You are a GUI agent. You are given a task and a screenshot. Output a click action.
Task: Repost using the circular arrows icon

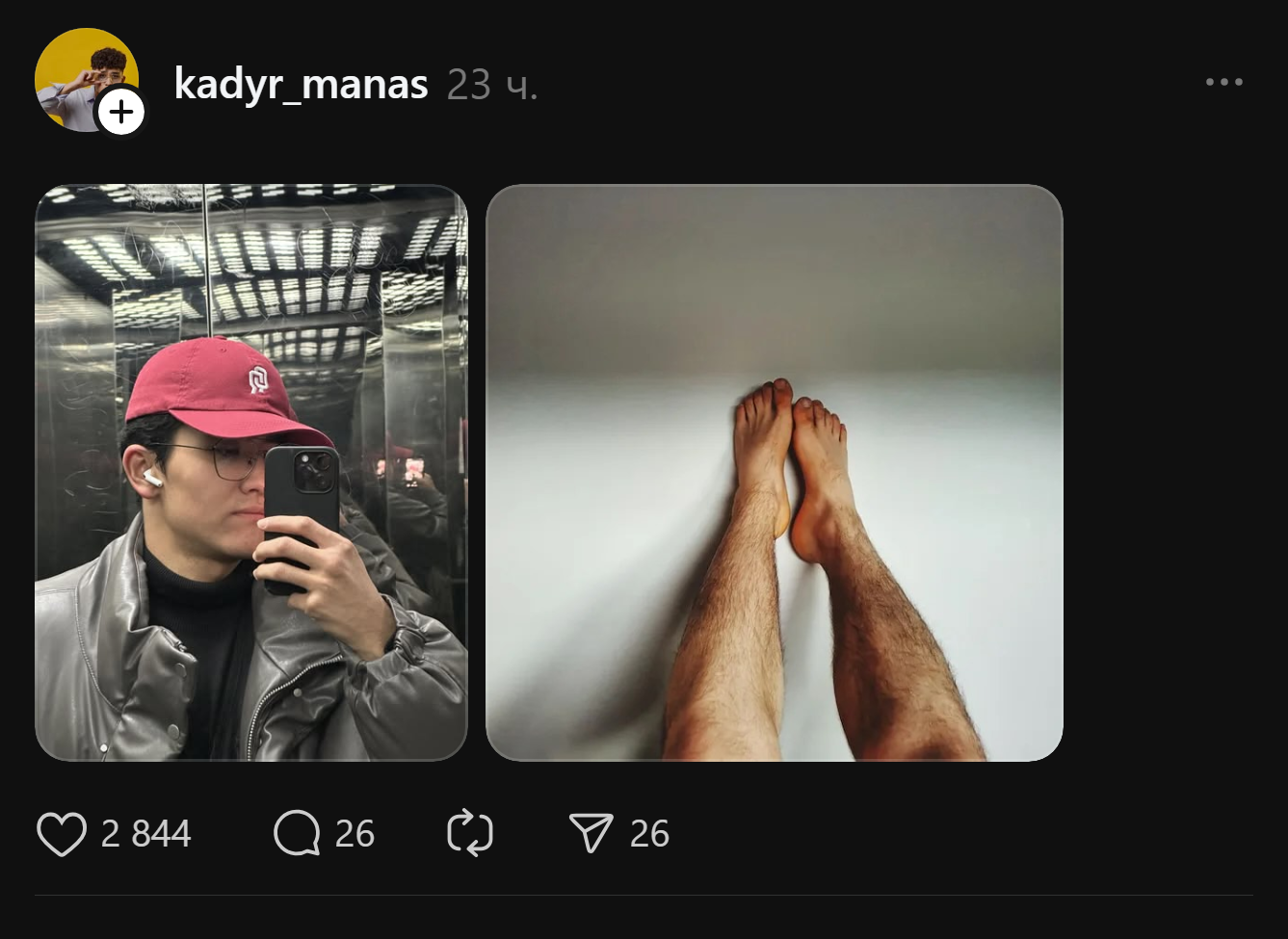coord(470,834)
